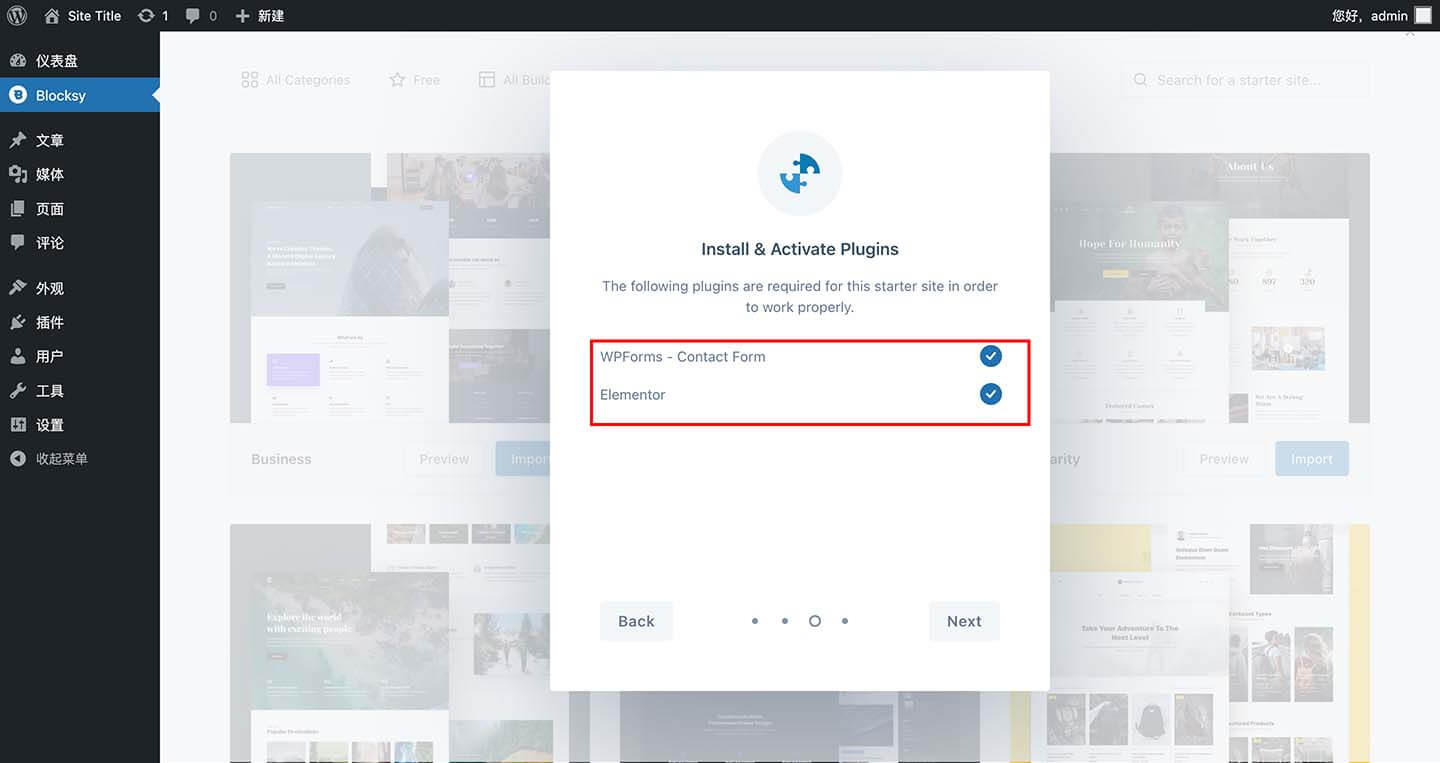Open the Site Title home link
The width and height of the screenshot is (1440, 763).
point(83,16)
